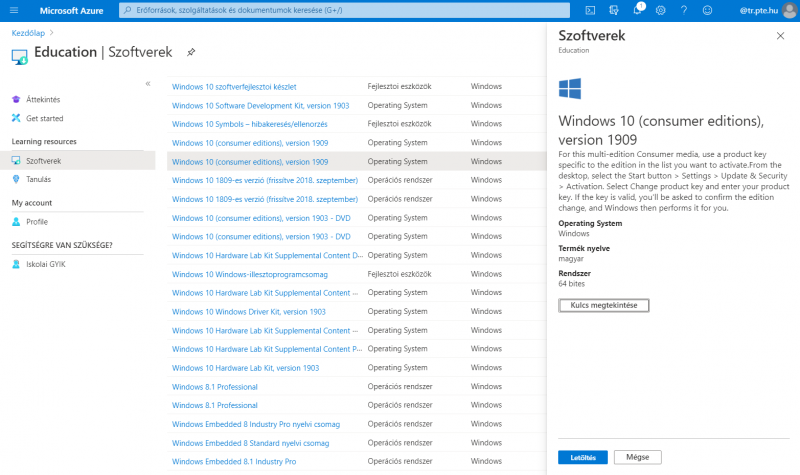Open the feedback smiley icon
The width and height of the screenshot is (800, 475).
pyautogui.click(x=707, y=10)
